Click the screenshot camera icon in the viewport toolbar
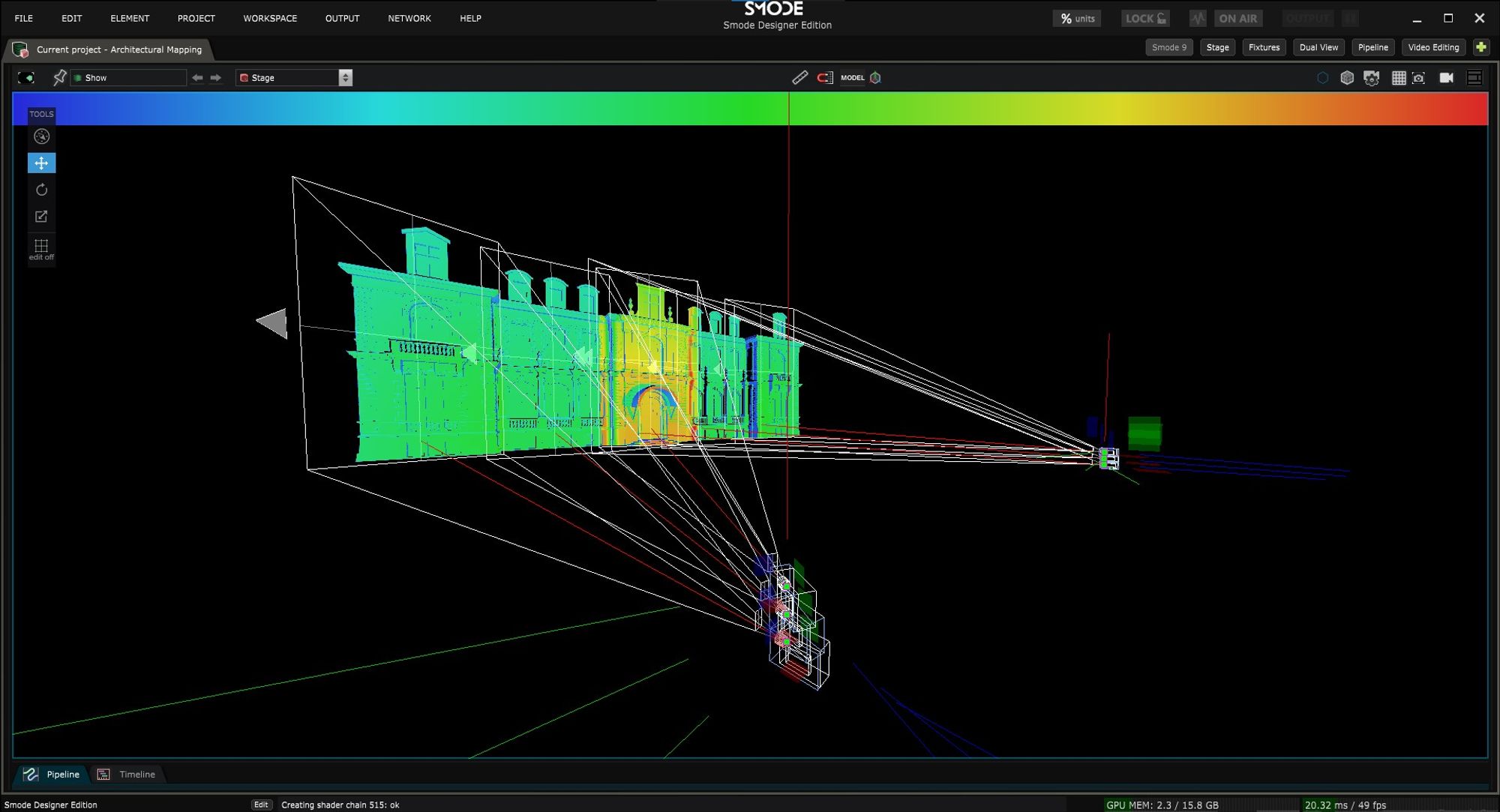Screen dimensions: 1500x812 pos(1418,77)
